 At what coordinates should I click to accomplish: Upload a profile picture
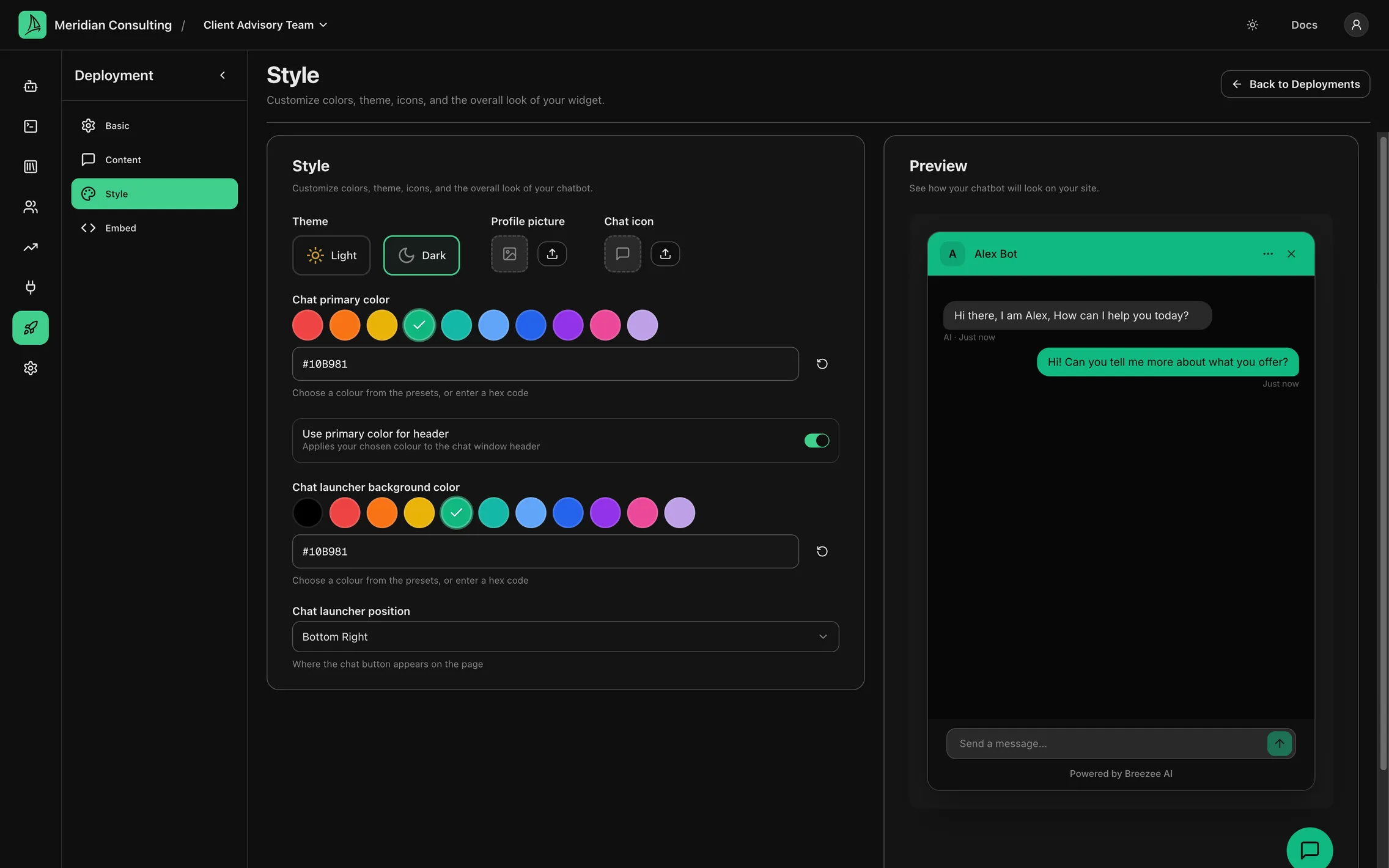point(552,254)
